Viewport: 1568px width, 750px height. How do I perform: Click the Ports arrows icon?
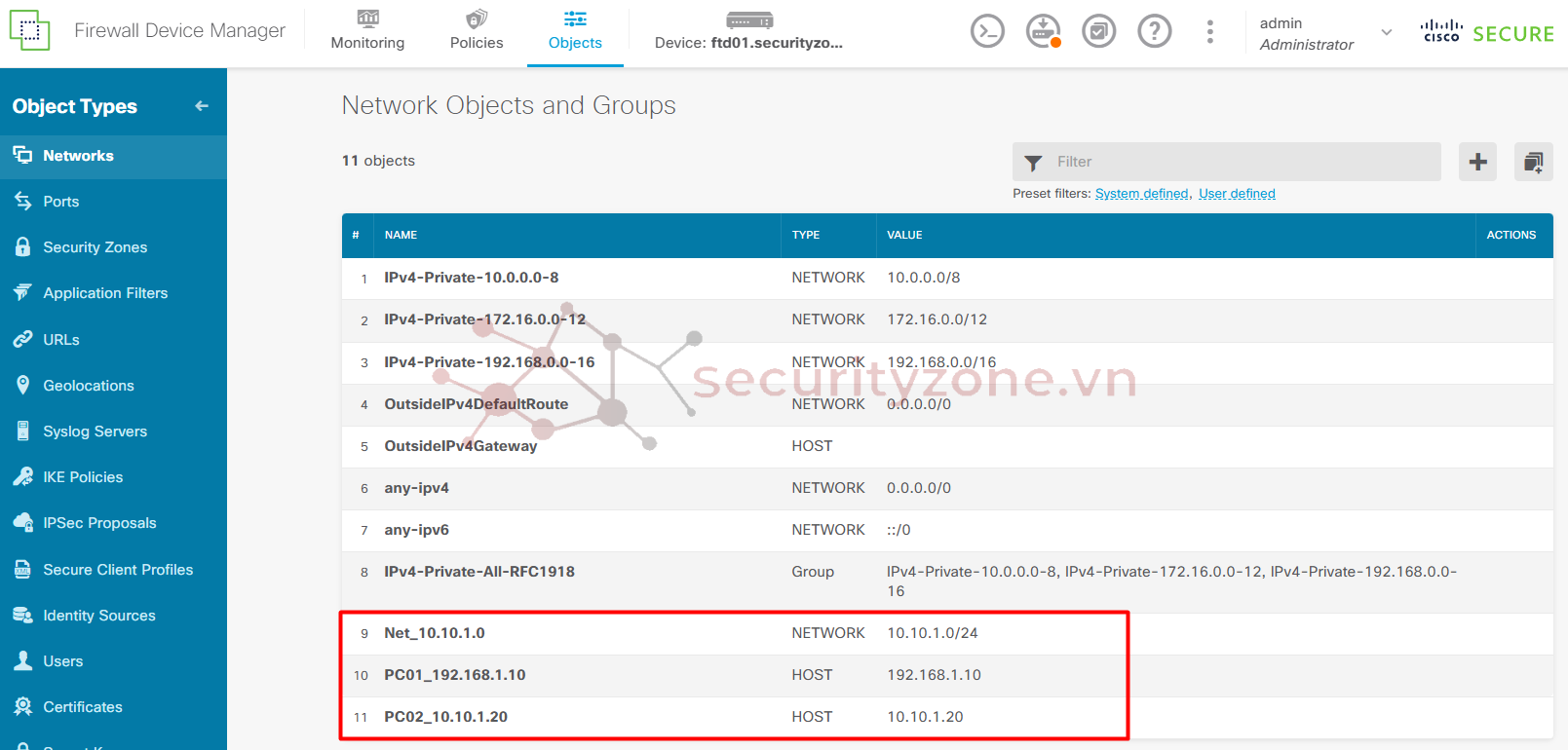(x=22, y=201)
